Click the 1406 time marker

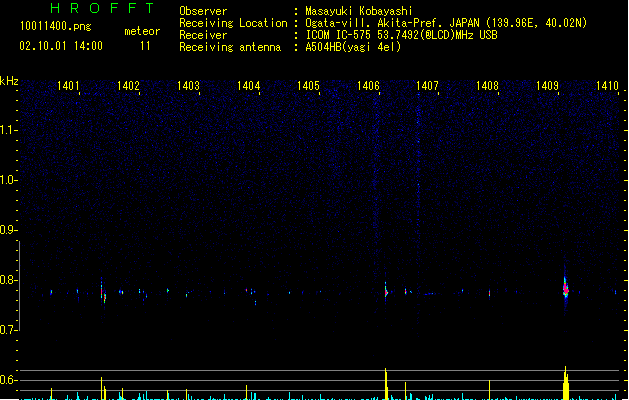(368, 86)
